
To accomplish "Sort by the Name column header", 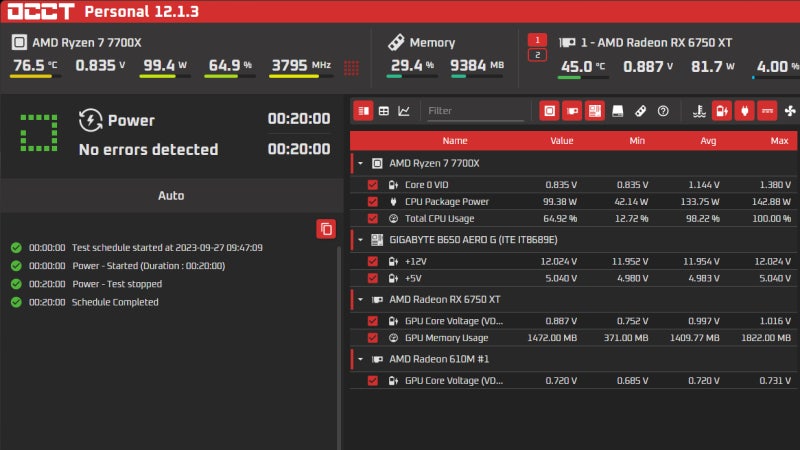I will [x=455, y=141].
